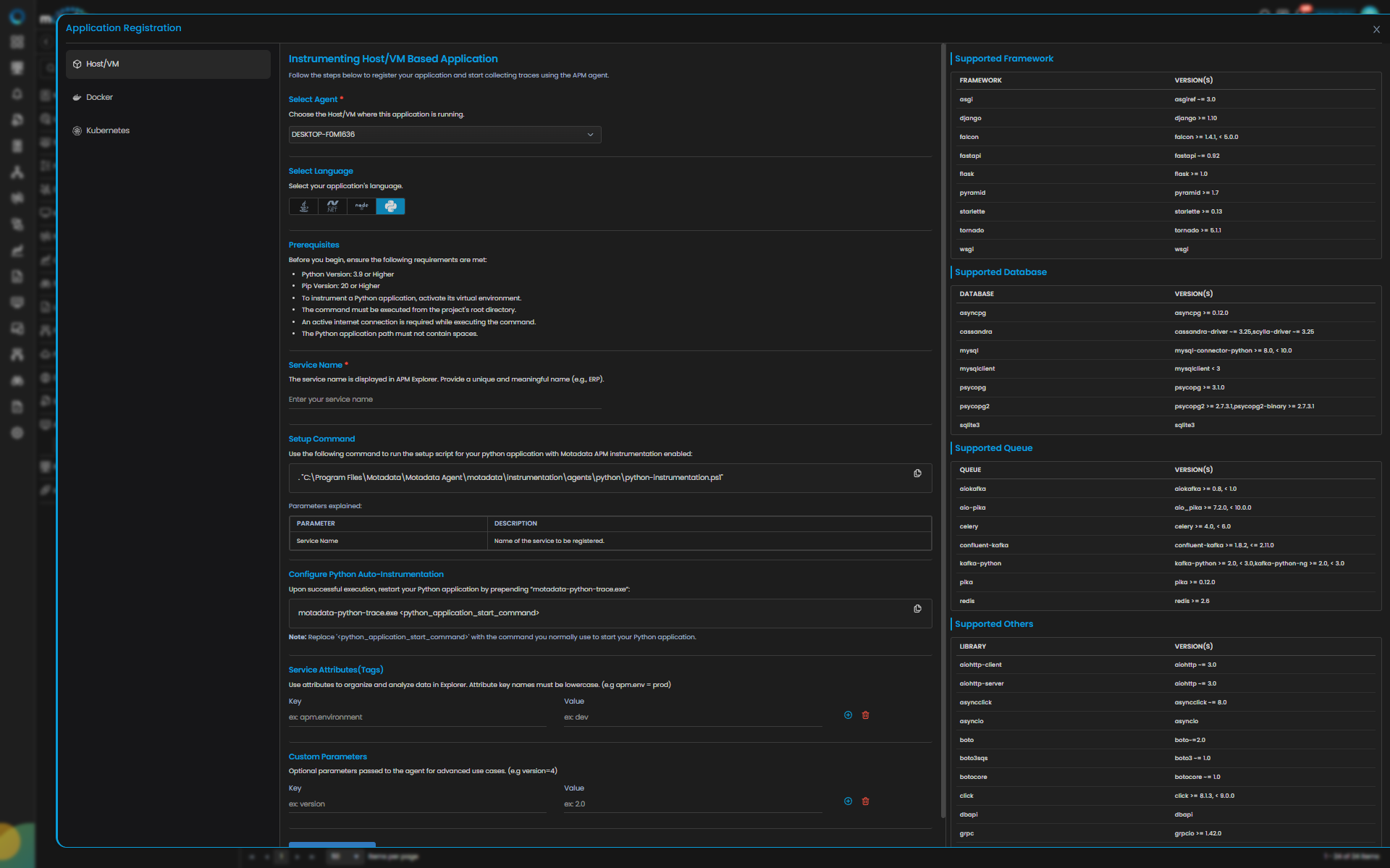This screenshot has width=1390, height=868.
Task: Click the psycopg2 database row
Action: click(x=1166, y=406)
